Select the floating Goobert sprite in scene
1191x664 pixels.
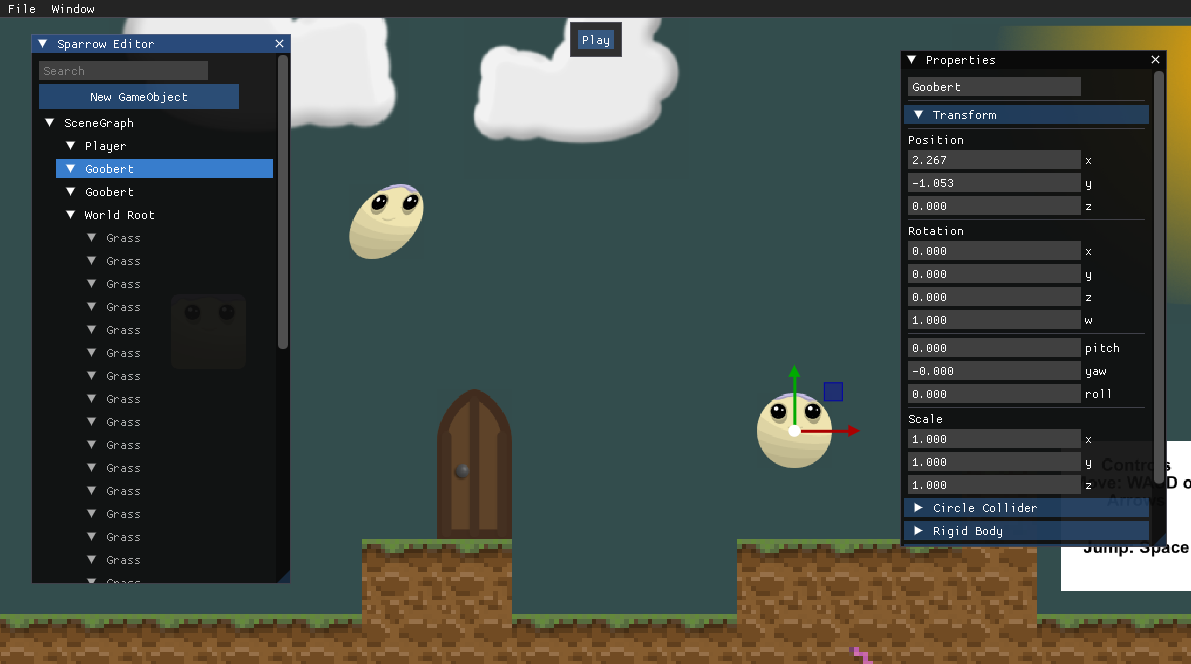pyautogui.click(x=386, y=221)
